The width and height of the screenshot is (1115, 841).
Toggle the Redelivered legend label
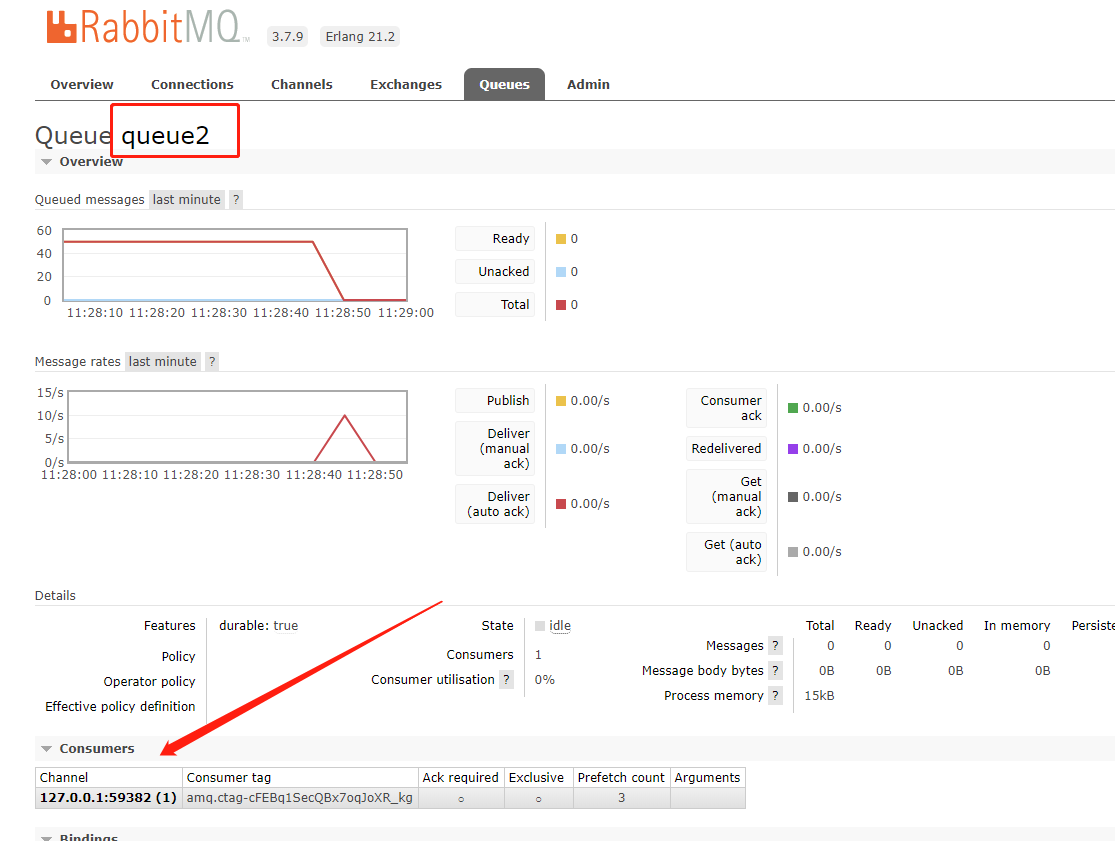pos(726,449)
